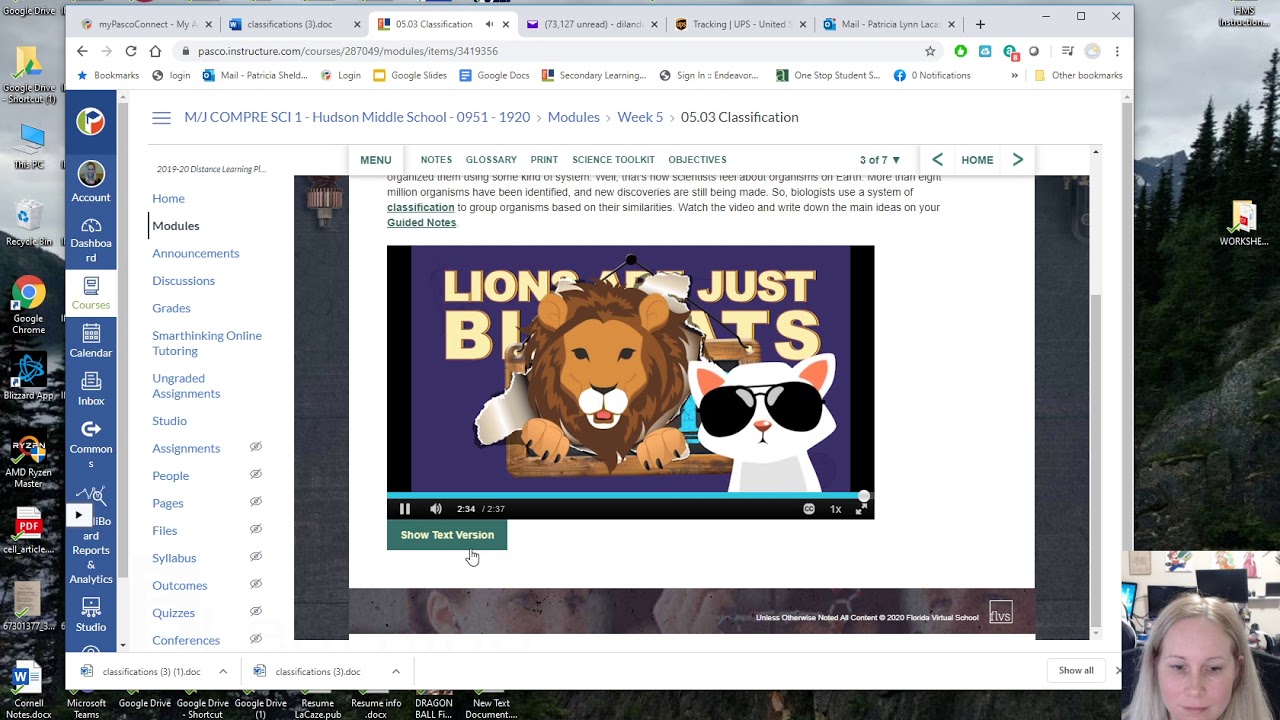
Task: Open the Discussions course link
Action: coord(183,281)
